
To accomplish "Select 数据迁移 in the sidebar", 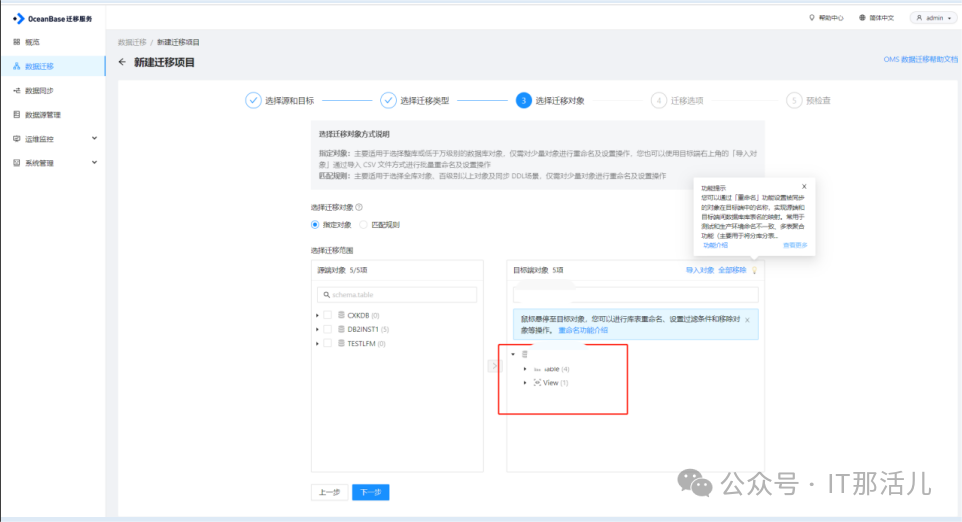I will 53,66.
